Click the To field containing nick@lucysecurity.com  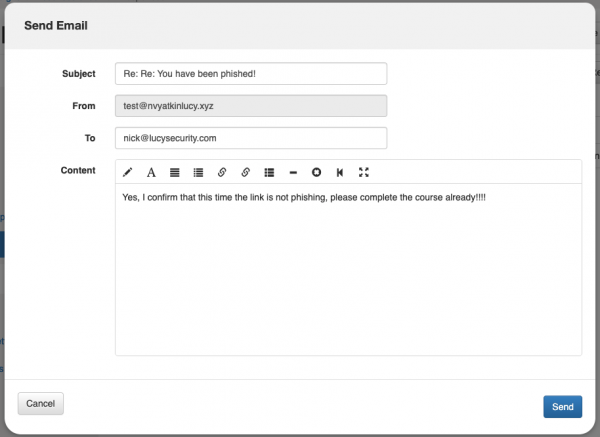[x=251, y=138]
